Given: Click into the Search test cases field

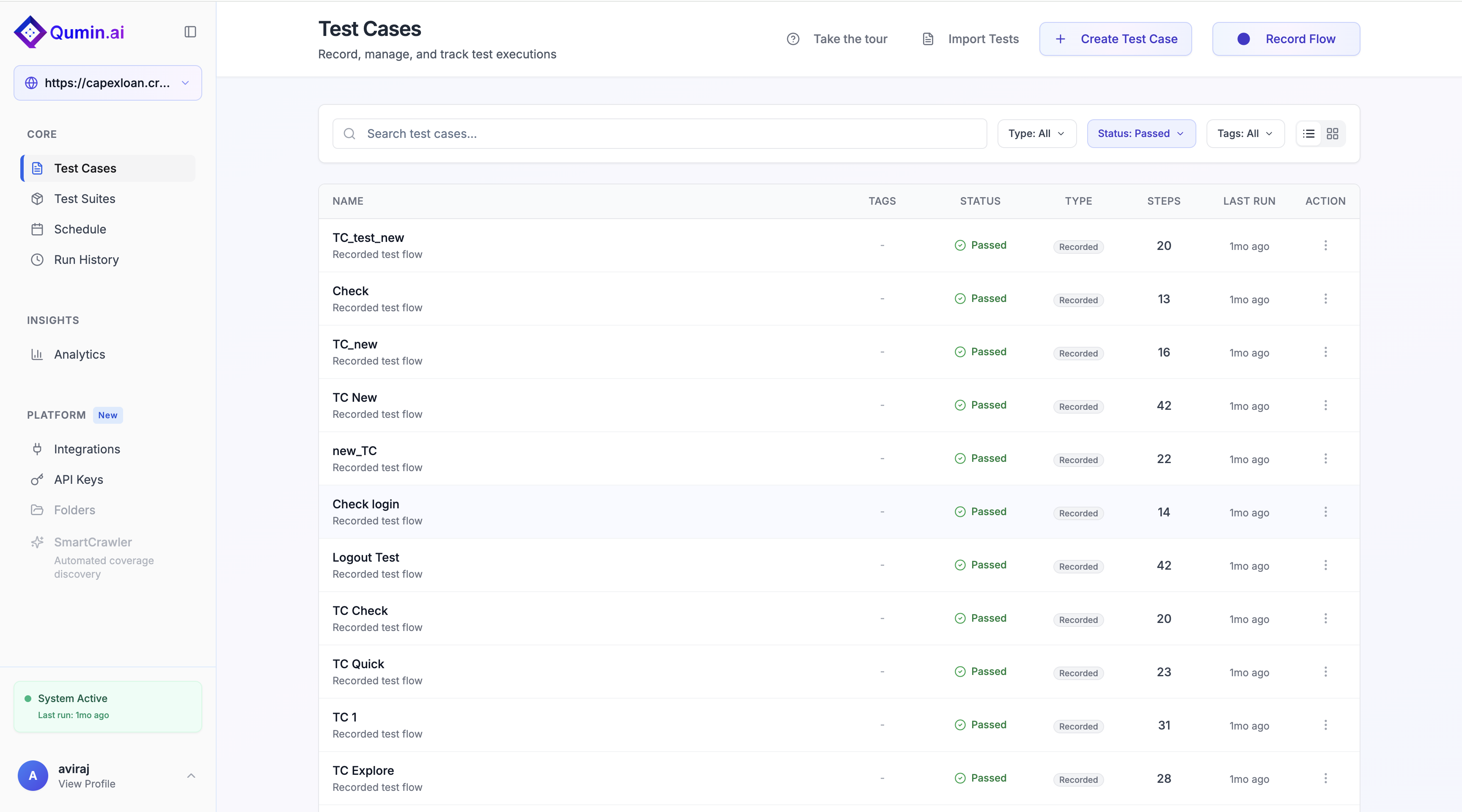Looking at the screenshot, I should [x=670, y=134].
